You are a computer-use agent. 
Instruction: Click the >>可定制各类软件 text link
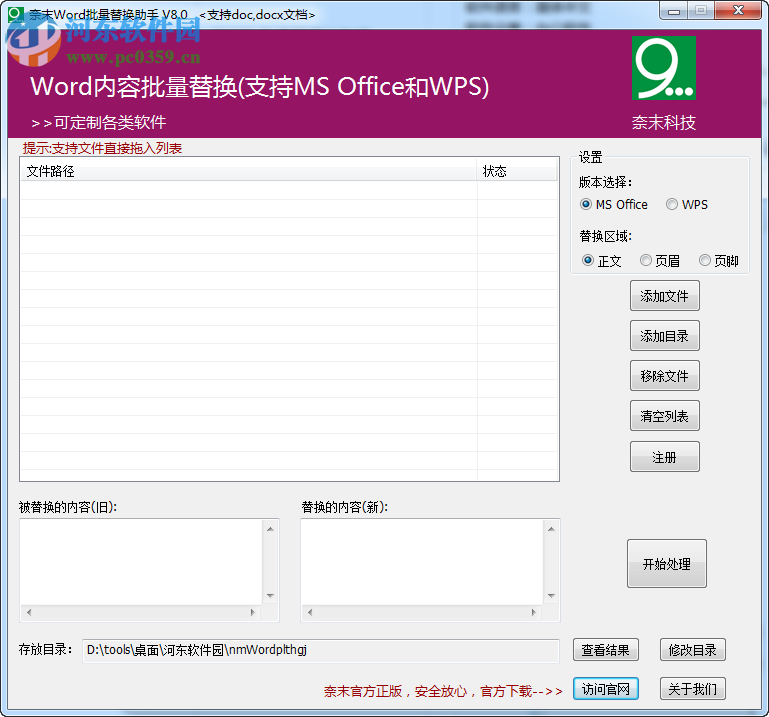[99, 122]
